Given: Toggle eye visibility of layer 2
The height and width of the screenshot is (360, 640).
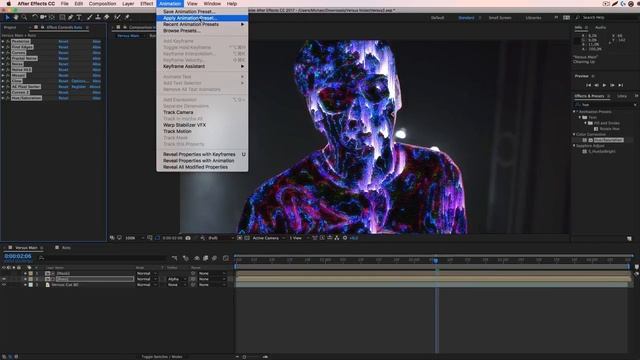Looking at the screenshot, I should [4, 279].
